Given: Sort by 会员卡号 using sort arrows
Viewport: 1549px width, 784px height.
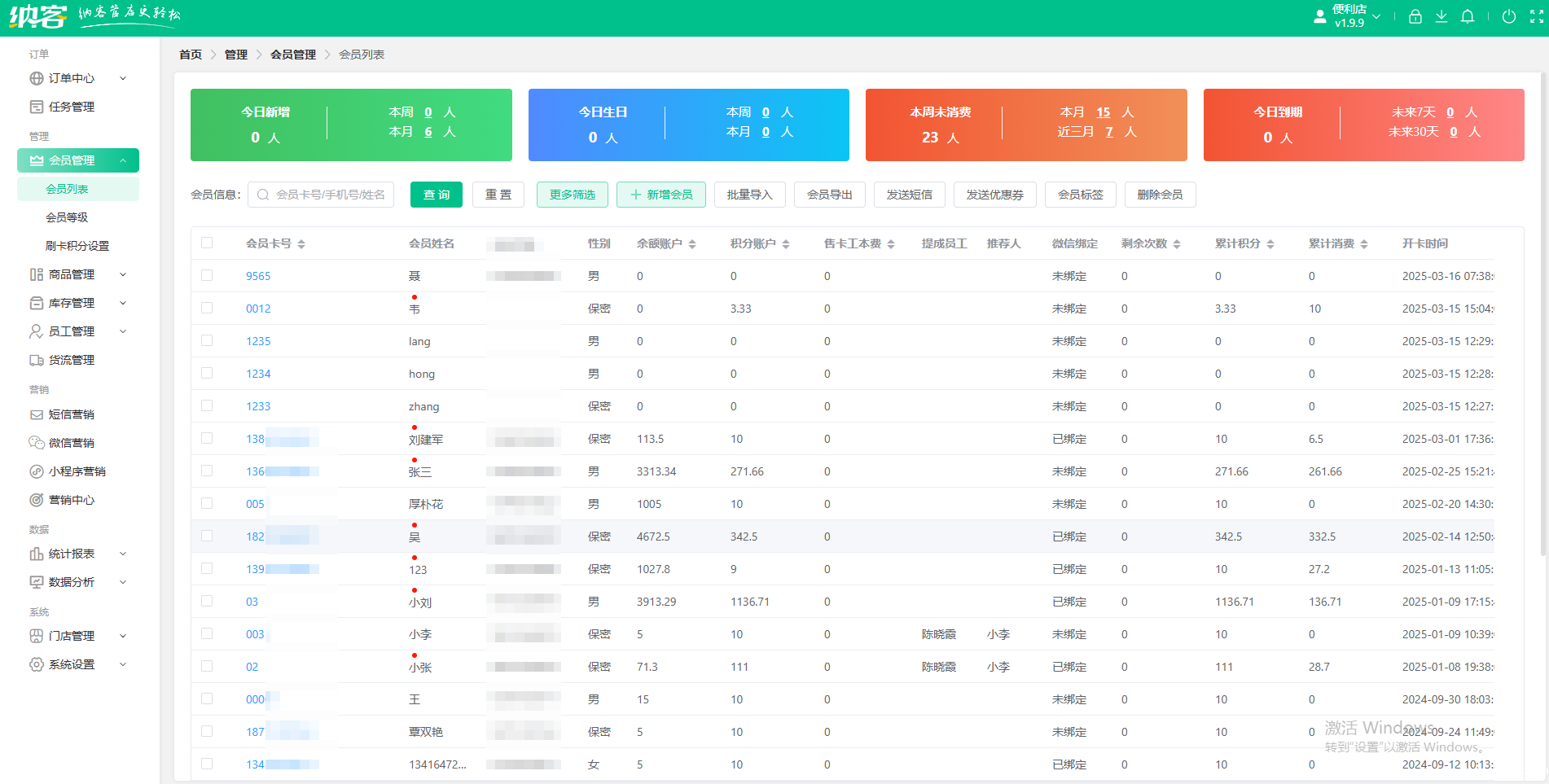Looking at the screenshot, I should (x=301, y=243).
